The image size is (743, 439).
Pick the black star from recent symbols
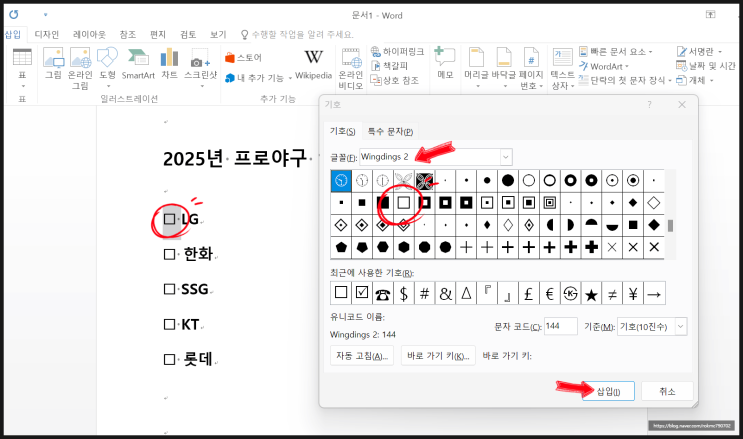point(591,293)
